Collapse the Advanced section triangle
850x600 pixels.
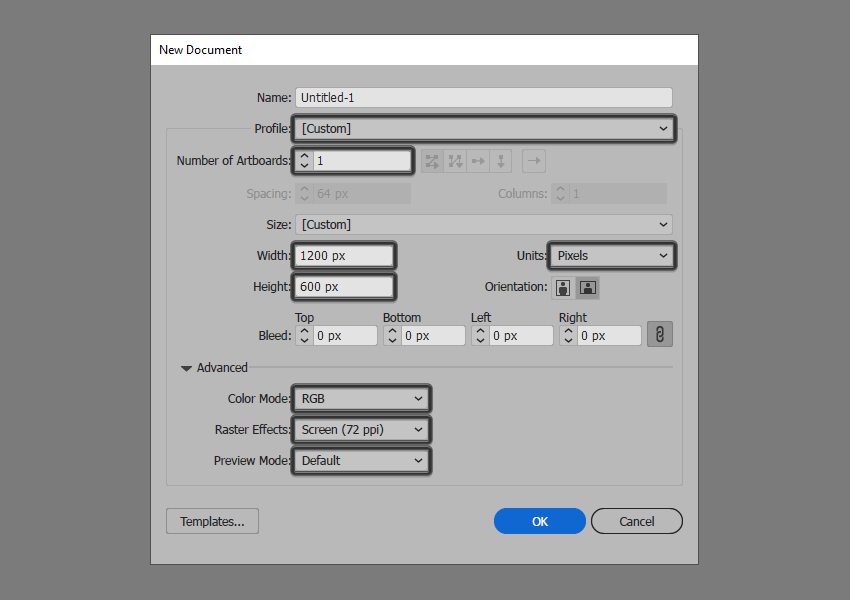pyautogui.click(x=186, y=369)
